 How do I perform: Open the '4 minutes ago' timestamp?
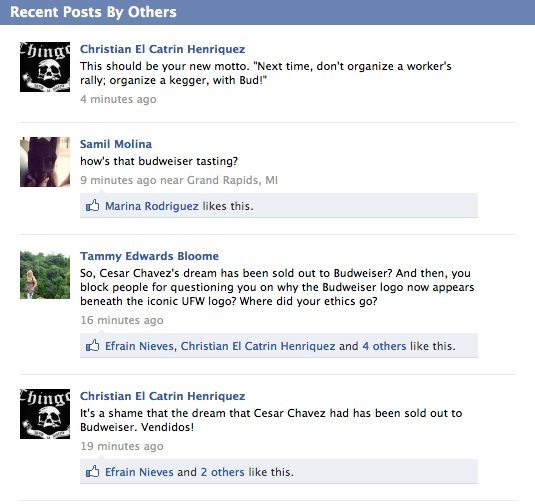118,99
